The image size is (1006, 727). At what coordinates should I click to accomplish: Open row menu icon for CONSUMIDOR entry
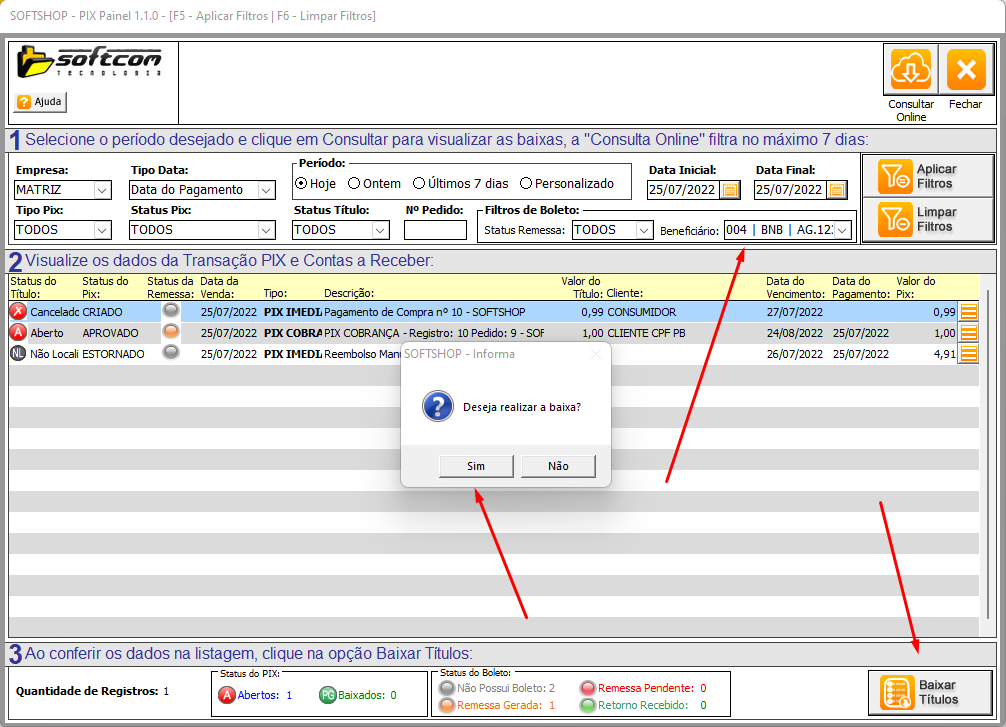(x=968, y=312)
